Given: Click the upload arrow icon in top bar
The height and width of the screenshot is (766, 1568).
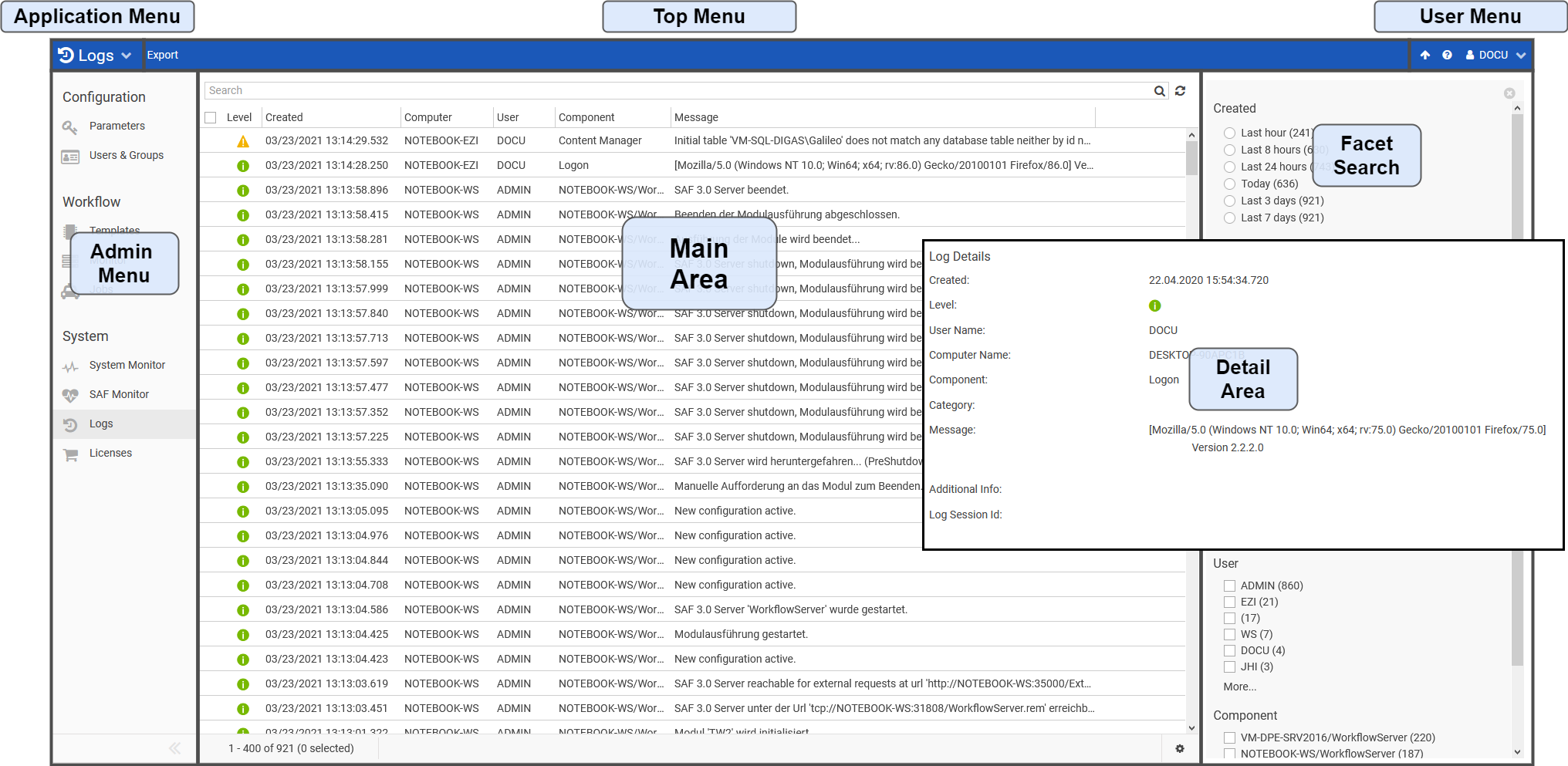Looking at the screenshot, I should tap(1425, 56).
